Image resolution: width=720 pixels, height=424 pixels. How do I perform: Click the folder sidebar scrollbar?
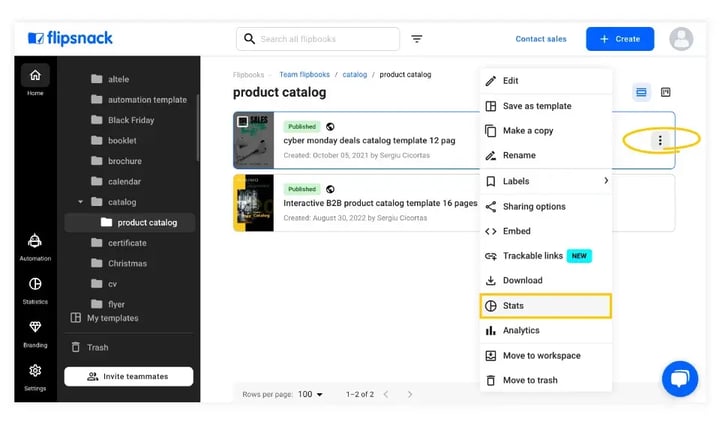click(x=197, y=127)
